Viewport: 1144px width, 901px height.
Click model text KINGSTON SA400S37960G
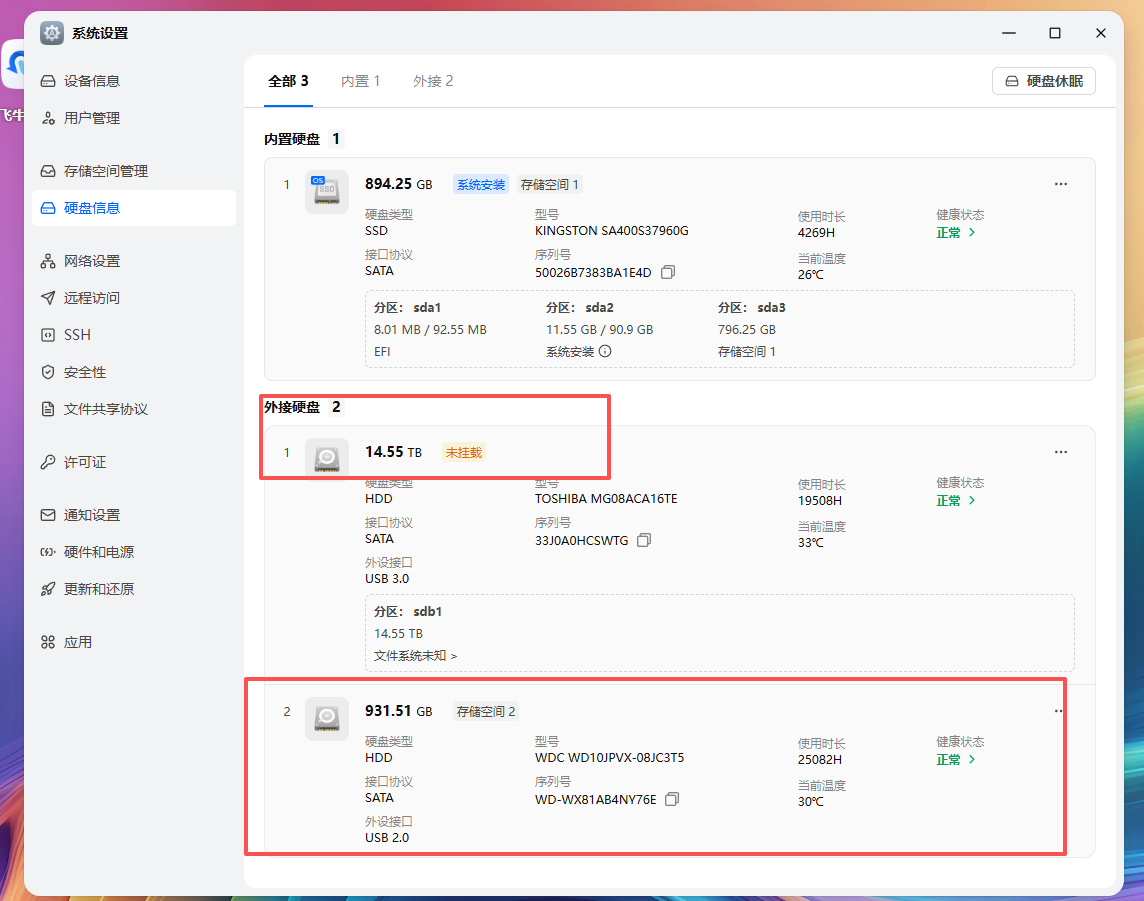pyautogui.click(x=611, y=231)
